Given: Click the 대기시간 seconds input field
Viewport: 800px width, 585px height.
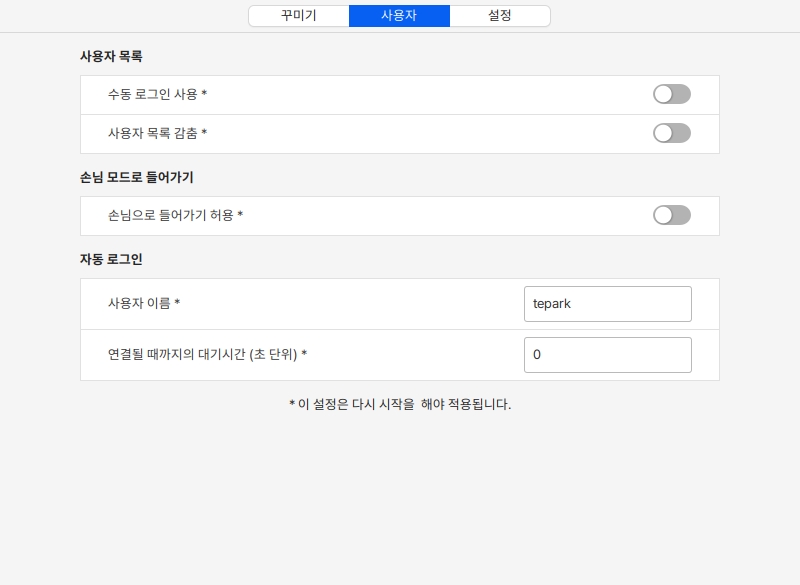Looking at the screenshot, I should coord(607,355).
